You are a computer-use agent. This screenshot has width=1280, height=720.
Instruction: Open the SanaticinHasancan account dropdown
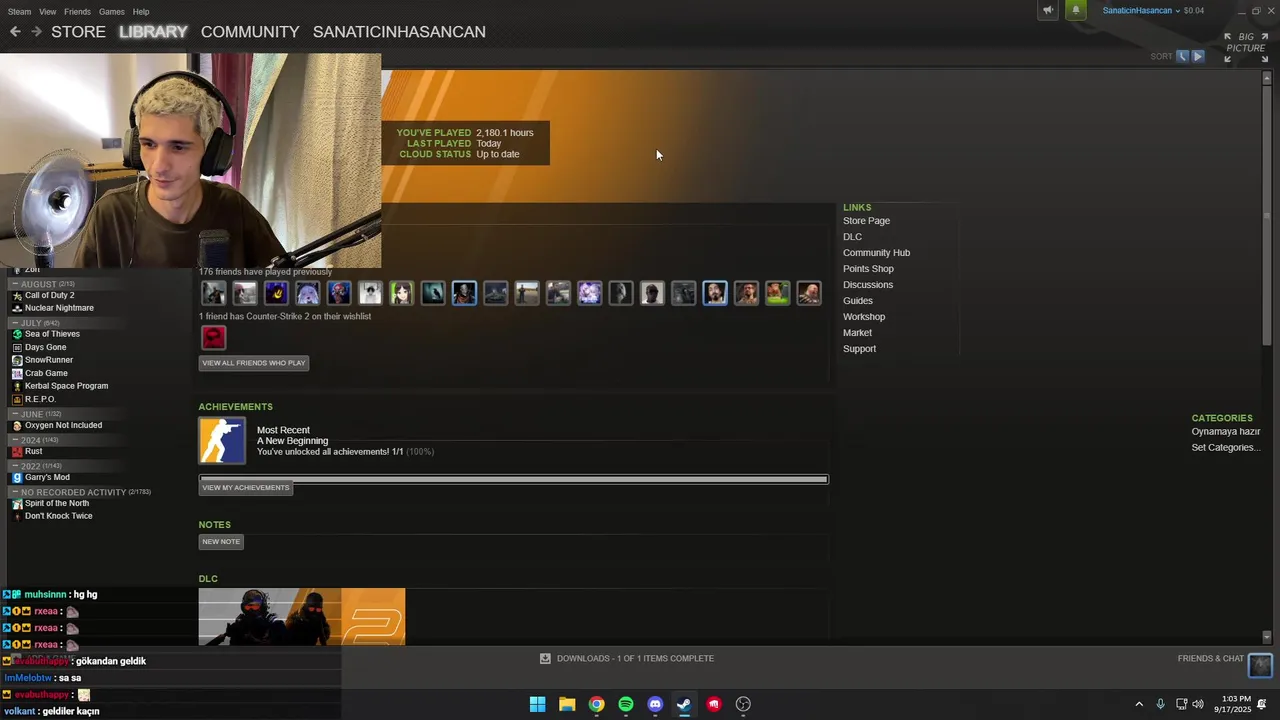(1141, 11)
